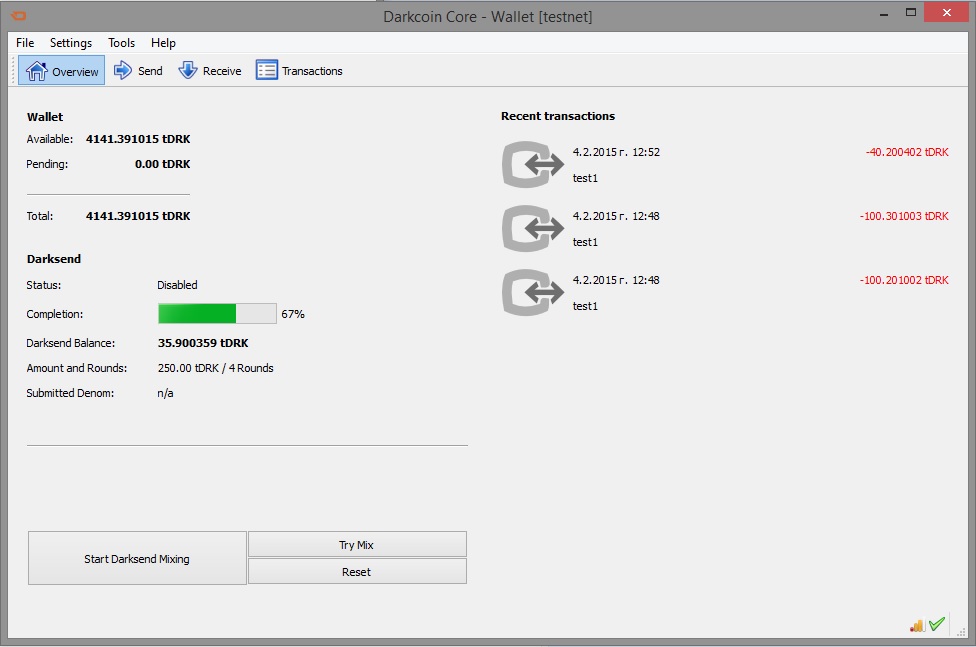The width and height of the screenshot is (976, 647).
Task: Start Darksend Mixing
Action: [x=137, y=559]
